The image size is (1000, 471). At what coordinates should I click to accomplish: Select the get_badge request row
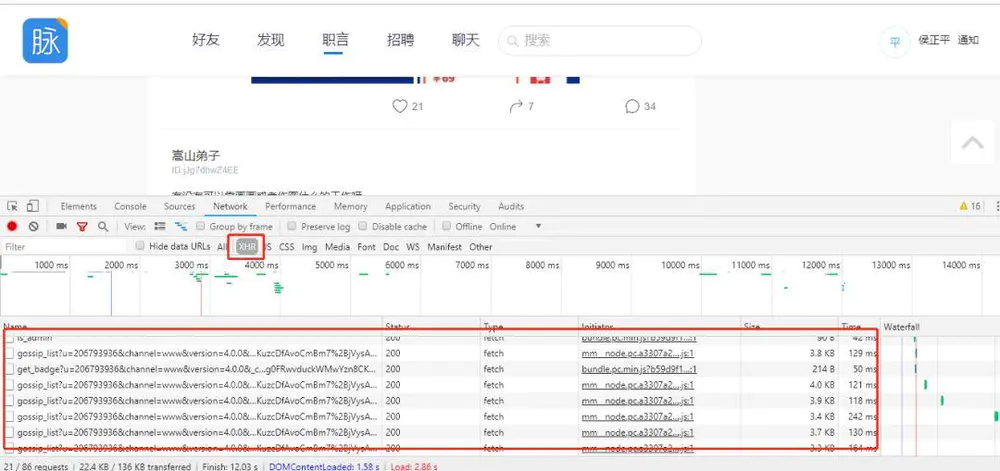coord(440,369)
